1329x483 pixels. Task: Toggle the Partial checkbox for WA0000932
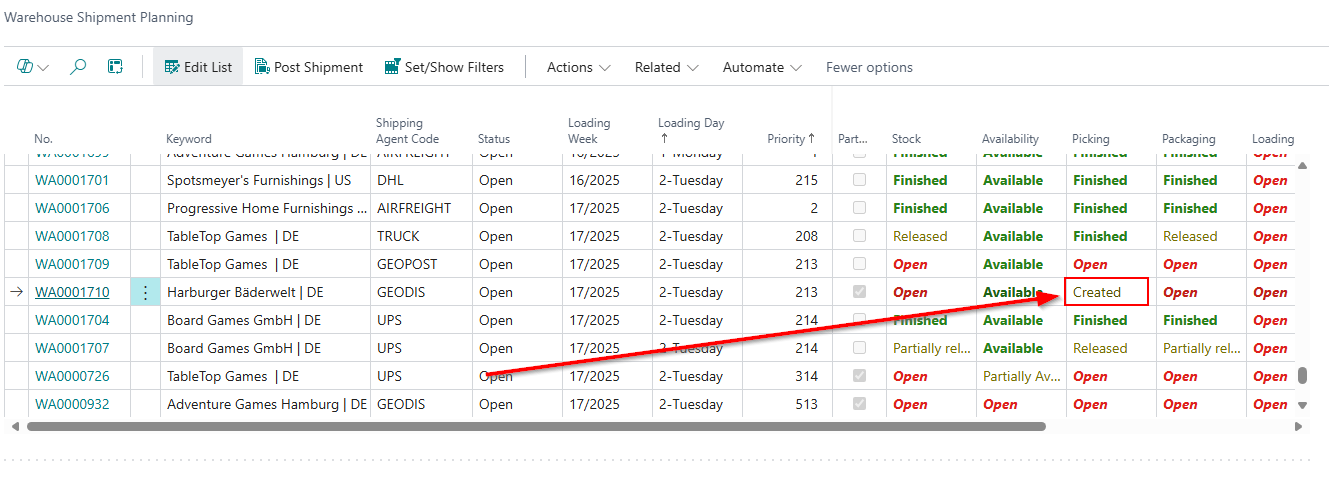[x=859, y=405]
